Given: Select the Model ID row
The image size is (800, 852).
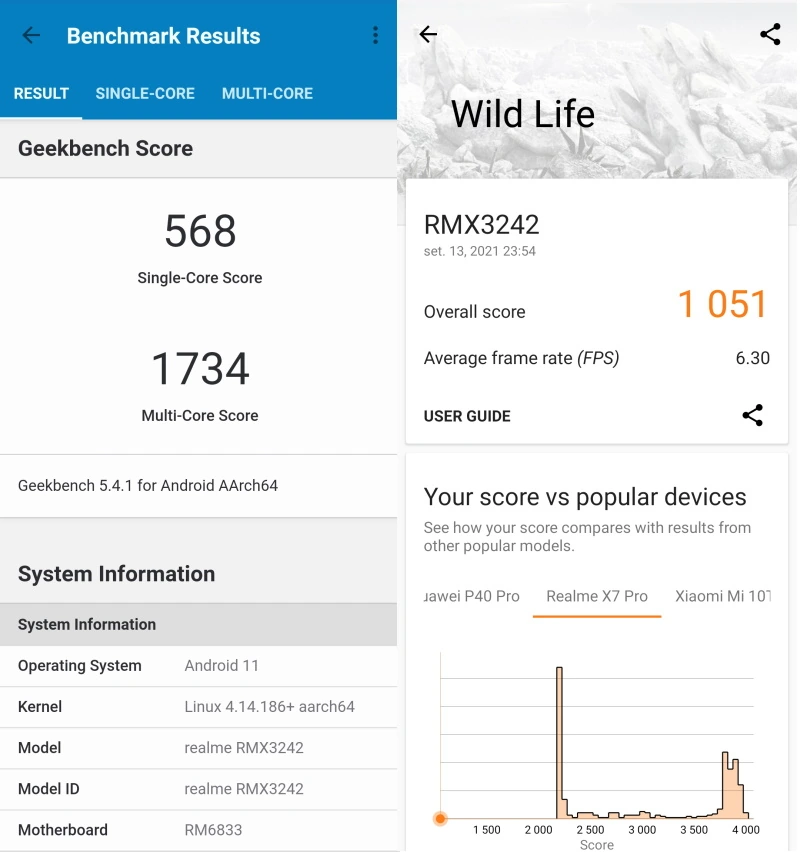Looking at the screenshot, I should 198,789.
